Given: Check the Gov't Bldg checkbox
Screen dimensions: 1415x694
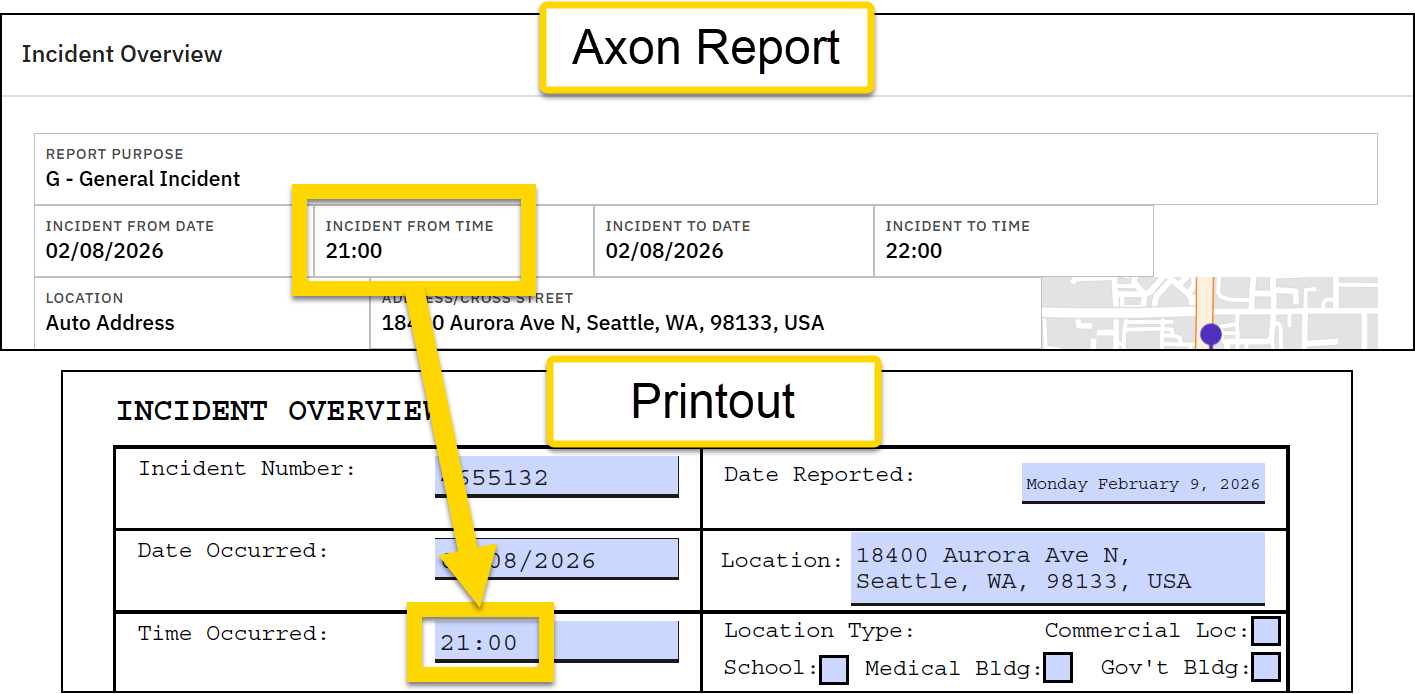Looking at the screenshot, I should (1266, 668).
